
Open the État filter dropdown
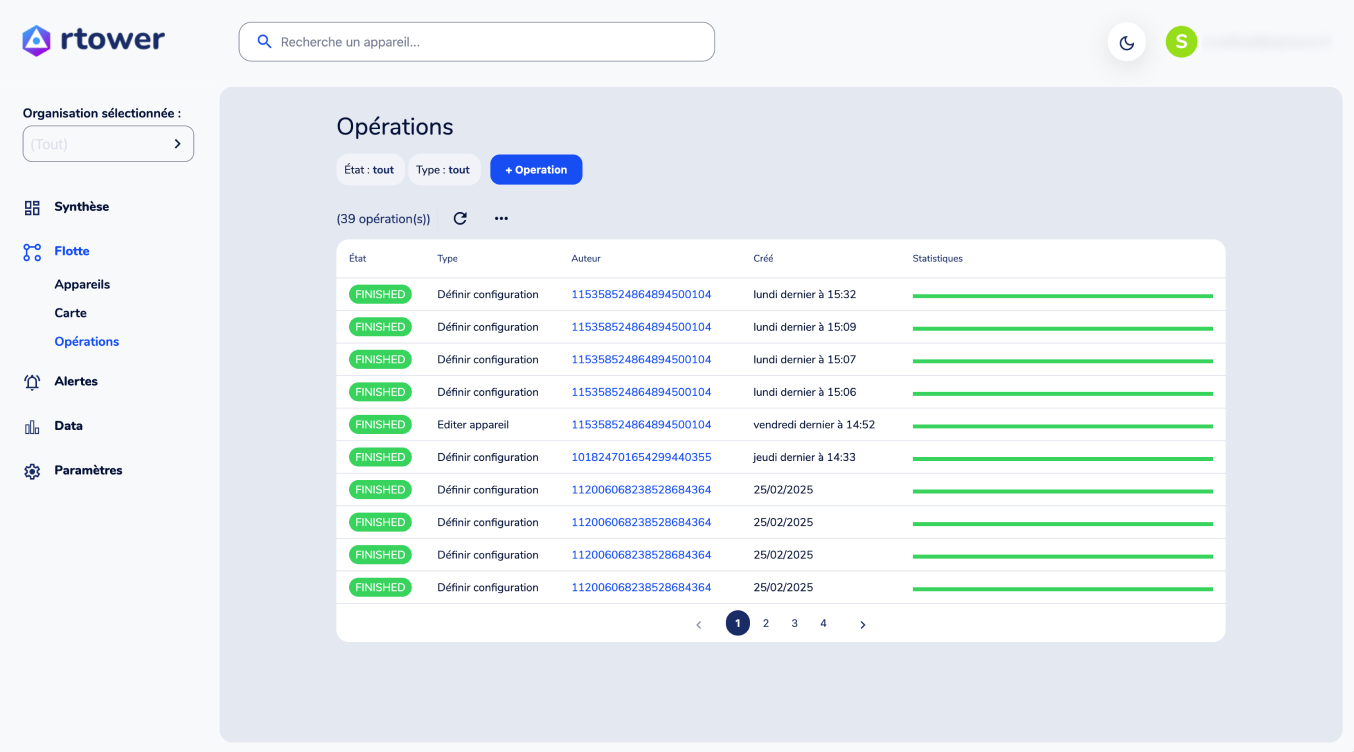[369, 170]
